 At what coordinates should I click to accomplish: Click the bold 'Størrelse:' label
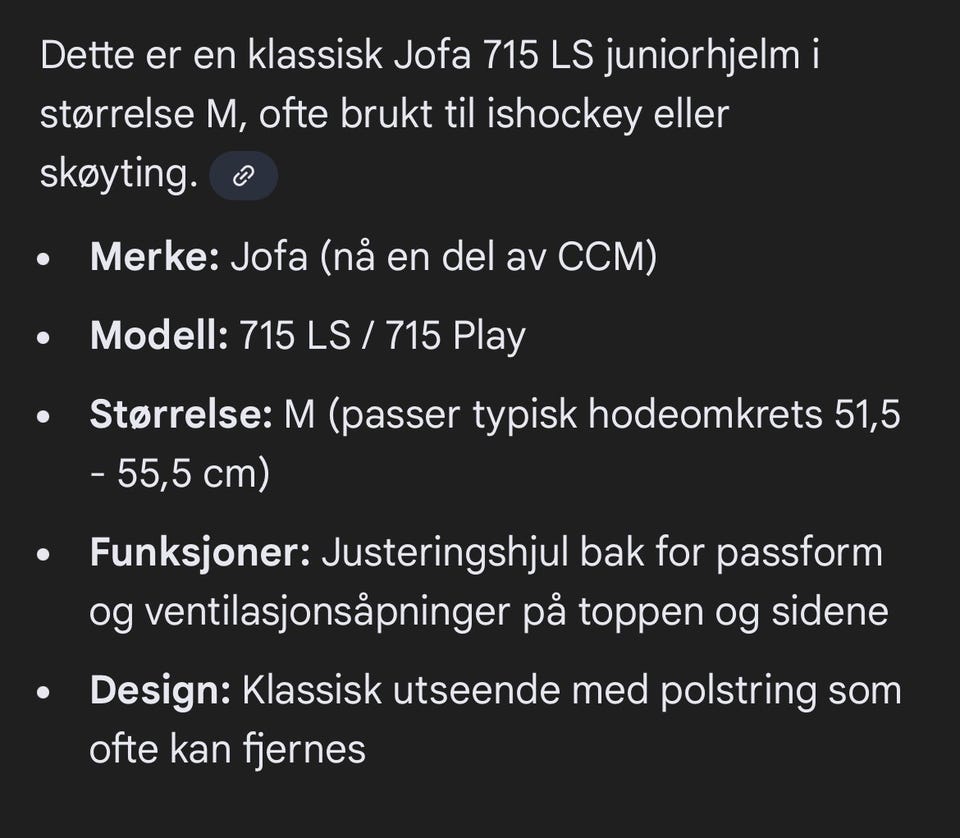click(x=181, y=414)
